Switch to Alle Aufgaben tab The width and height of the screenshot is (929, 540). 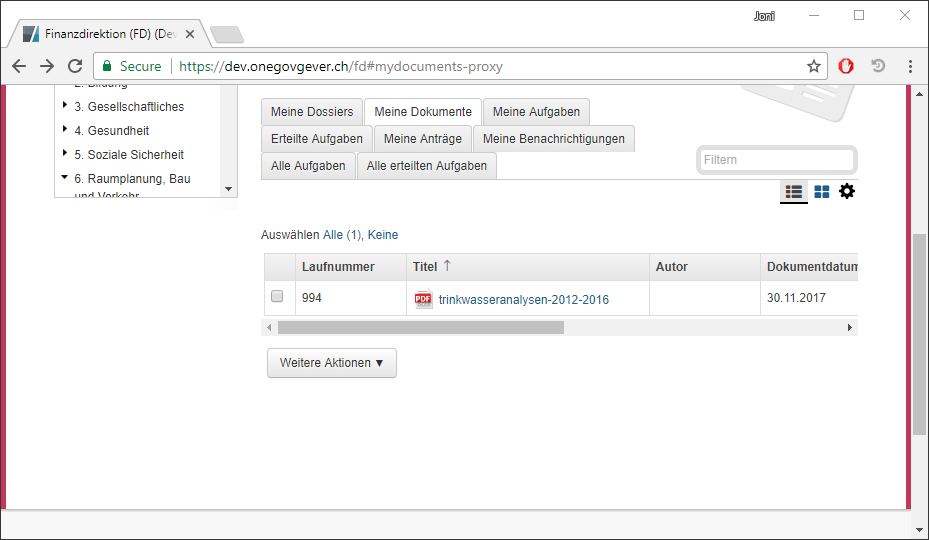point(308,166)
